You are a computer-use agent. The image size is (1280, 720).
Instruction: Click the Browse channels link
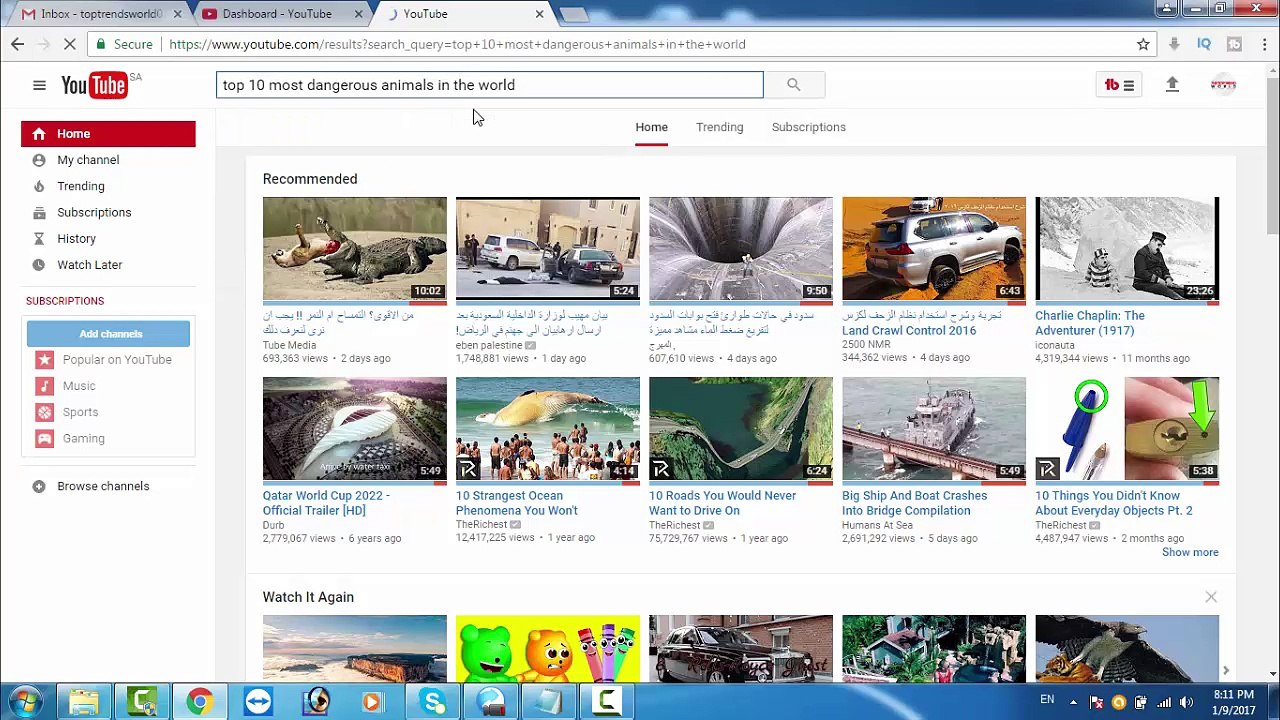[103, 486]
